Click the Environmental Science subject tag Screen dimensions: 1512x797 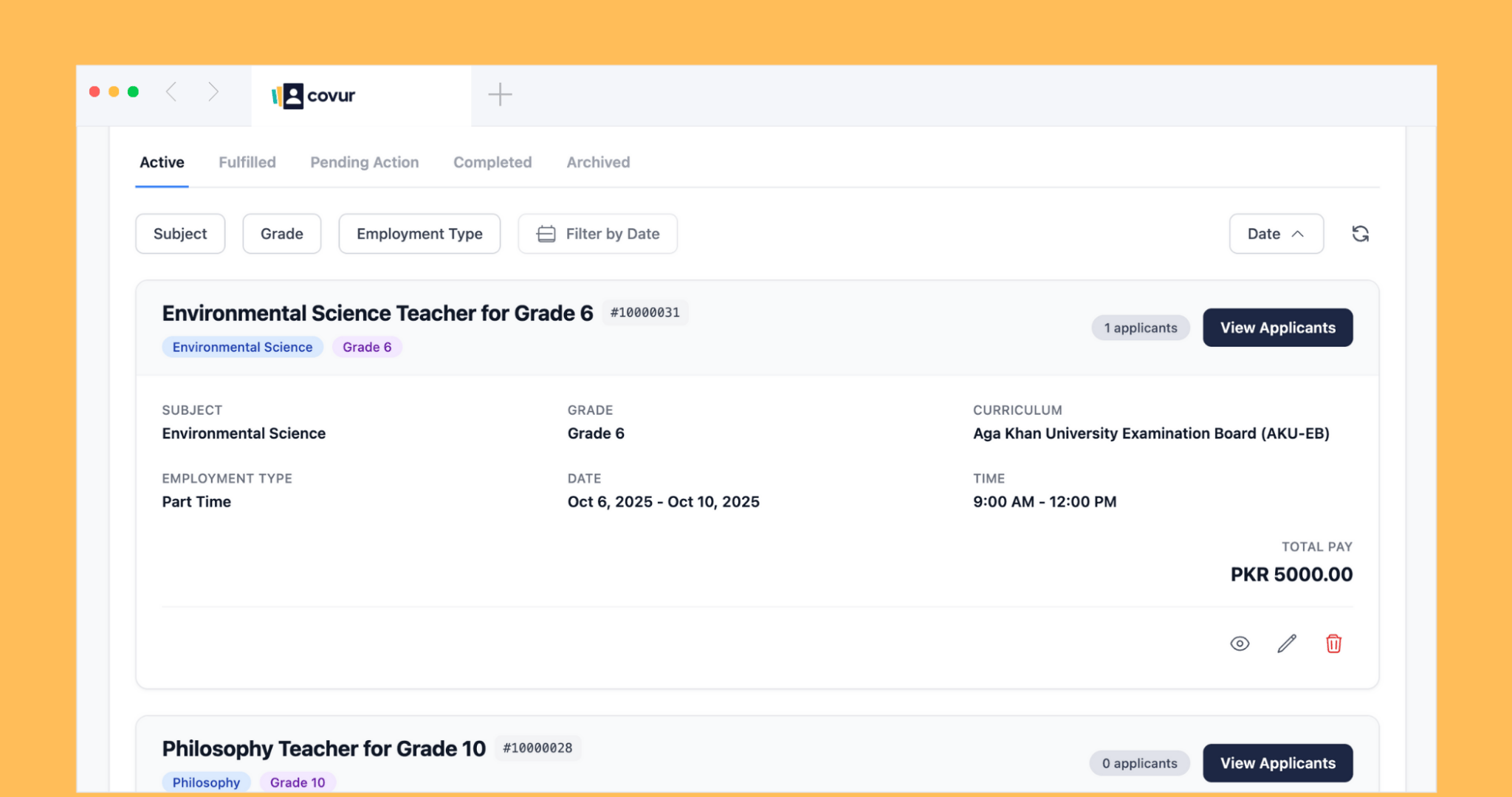(x=242, y=347)
